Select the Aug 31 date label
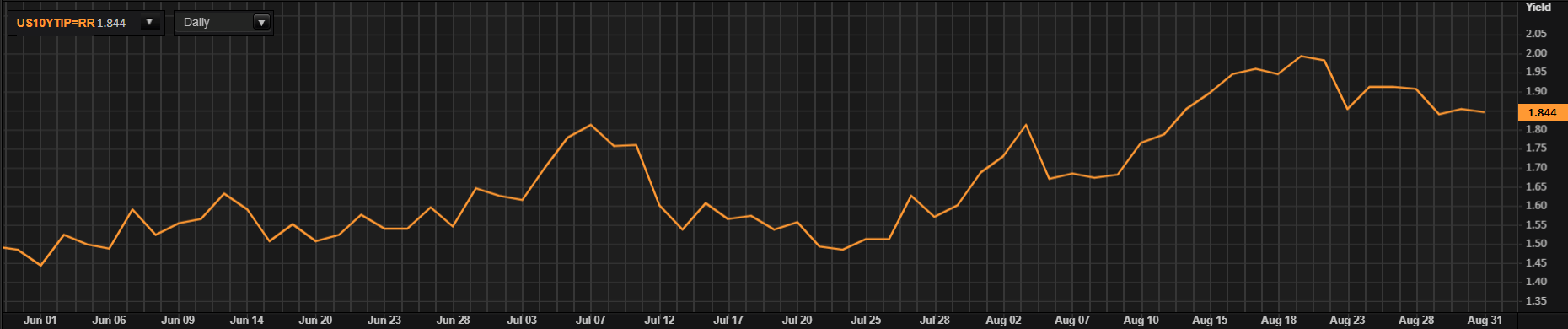The image size is (1568, 329). 1485,321
